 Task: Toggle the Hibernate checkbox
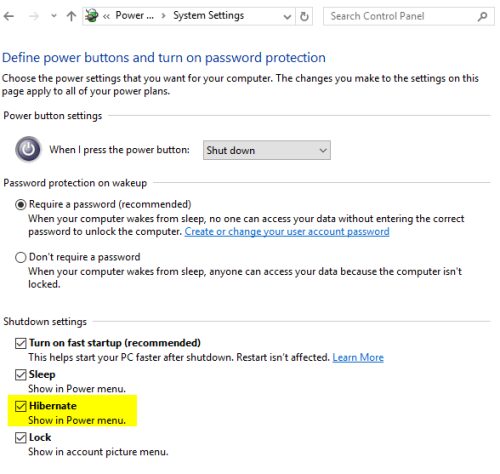point(21,406)
